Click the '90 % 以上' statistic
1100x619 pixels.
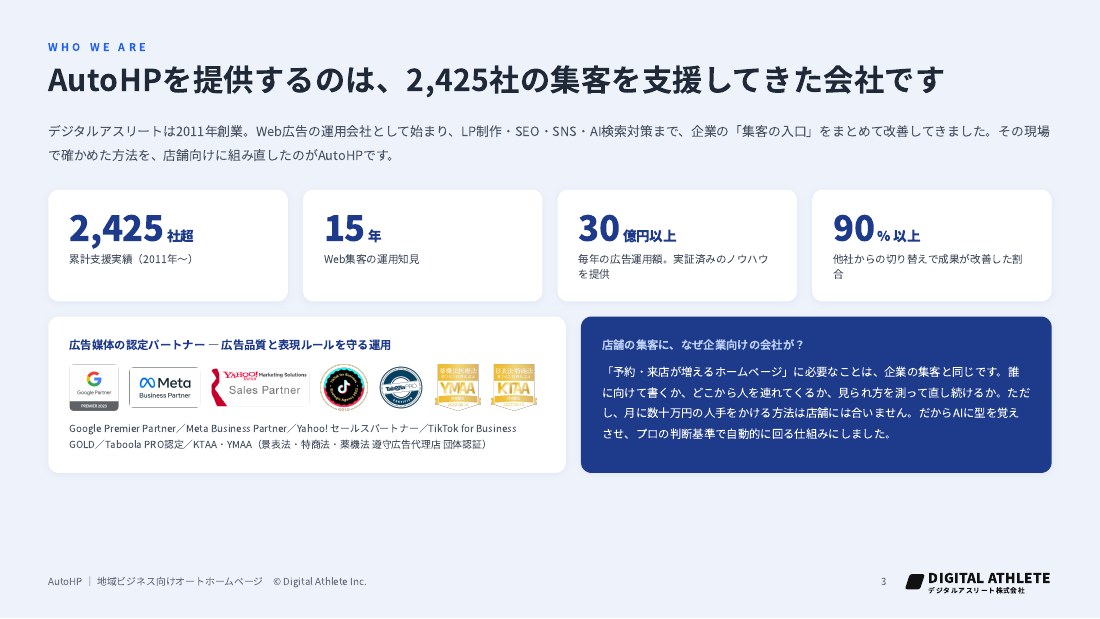pyautogui.click(x=876, y=228)
